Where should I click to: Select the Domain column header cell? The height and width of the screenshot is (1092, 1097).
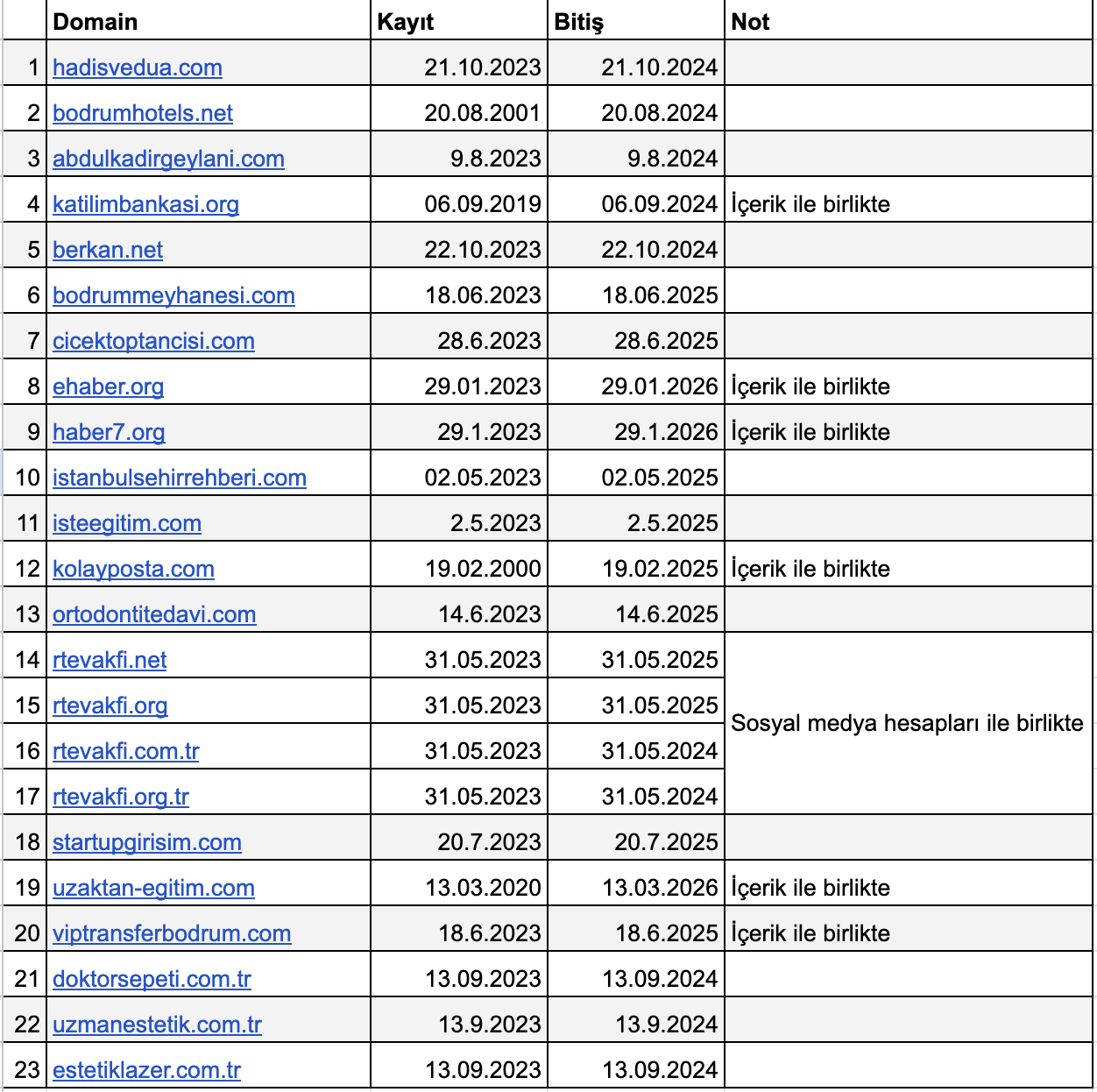pos(209,21)
